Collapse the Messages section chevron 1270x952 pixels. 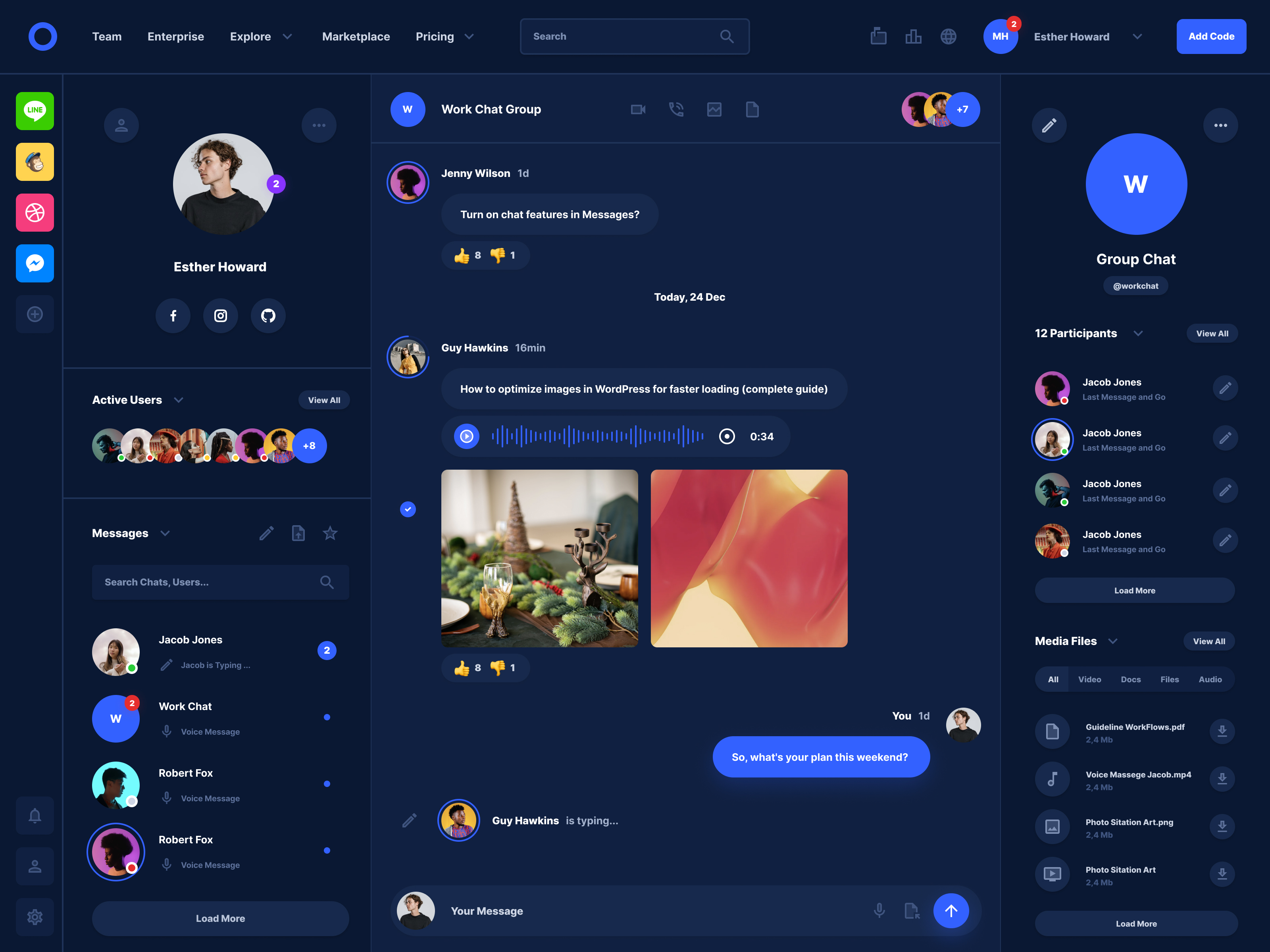pos(165,533)
